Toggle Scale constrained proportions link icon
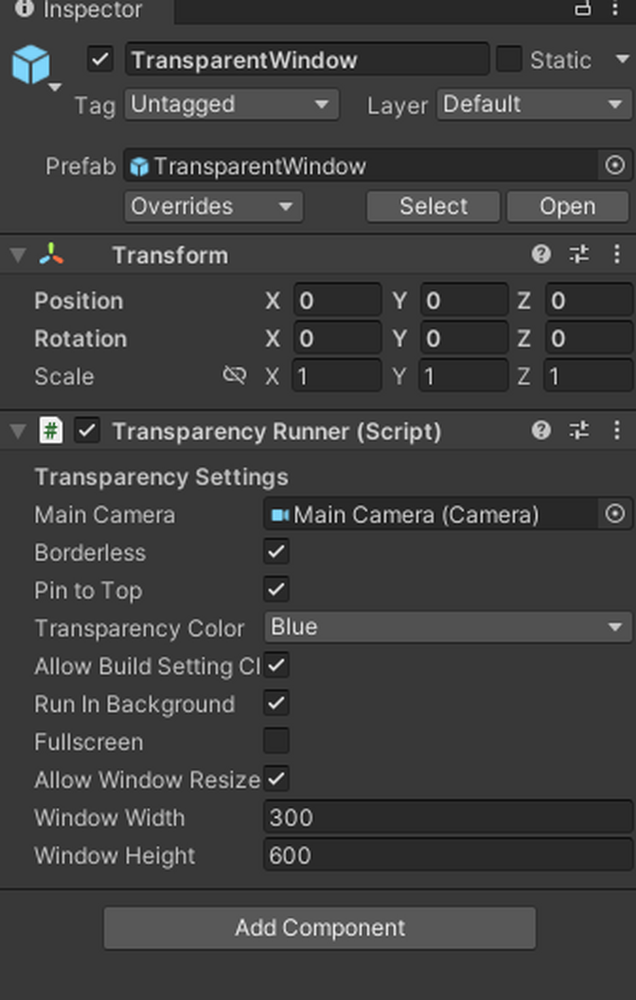The width and height of the screenshot is (636, 1000). (x=234, y=376)
